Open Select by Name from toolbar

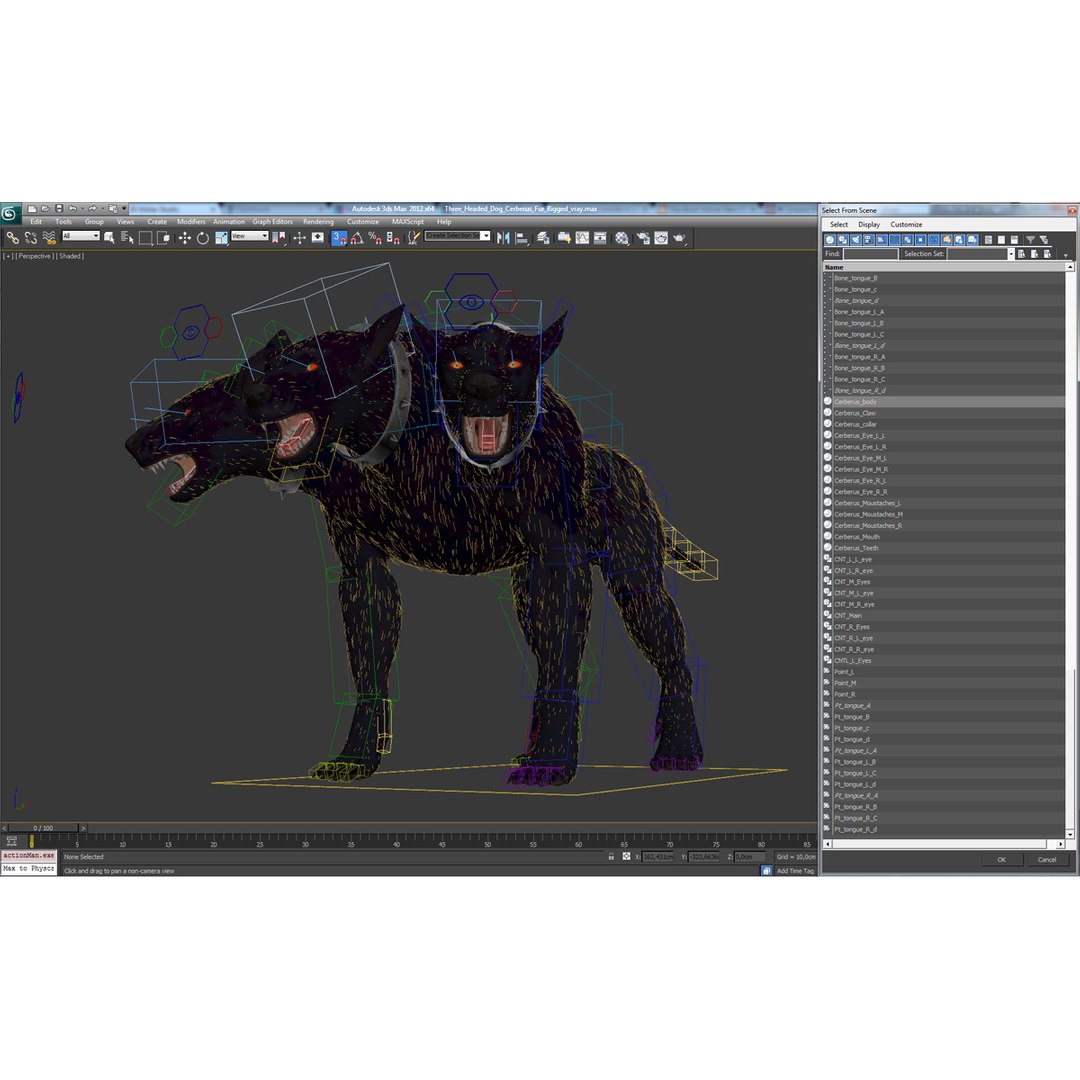[x=127, y=238]
